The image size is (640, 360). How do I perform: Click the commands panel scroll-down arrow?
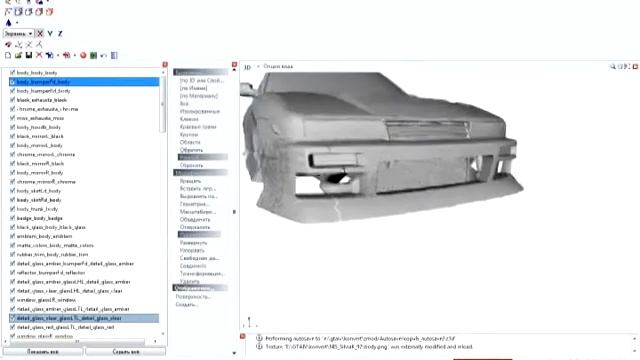[x=234, y=353]
